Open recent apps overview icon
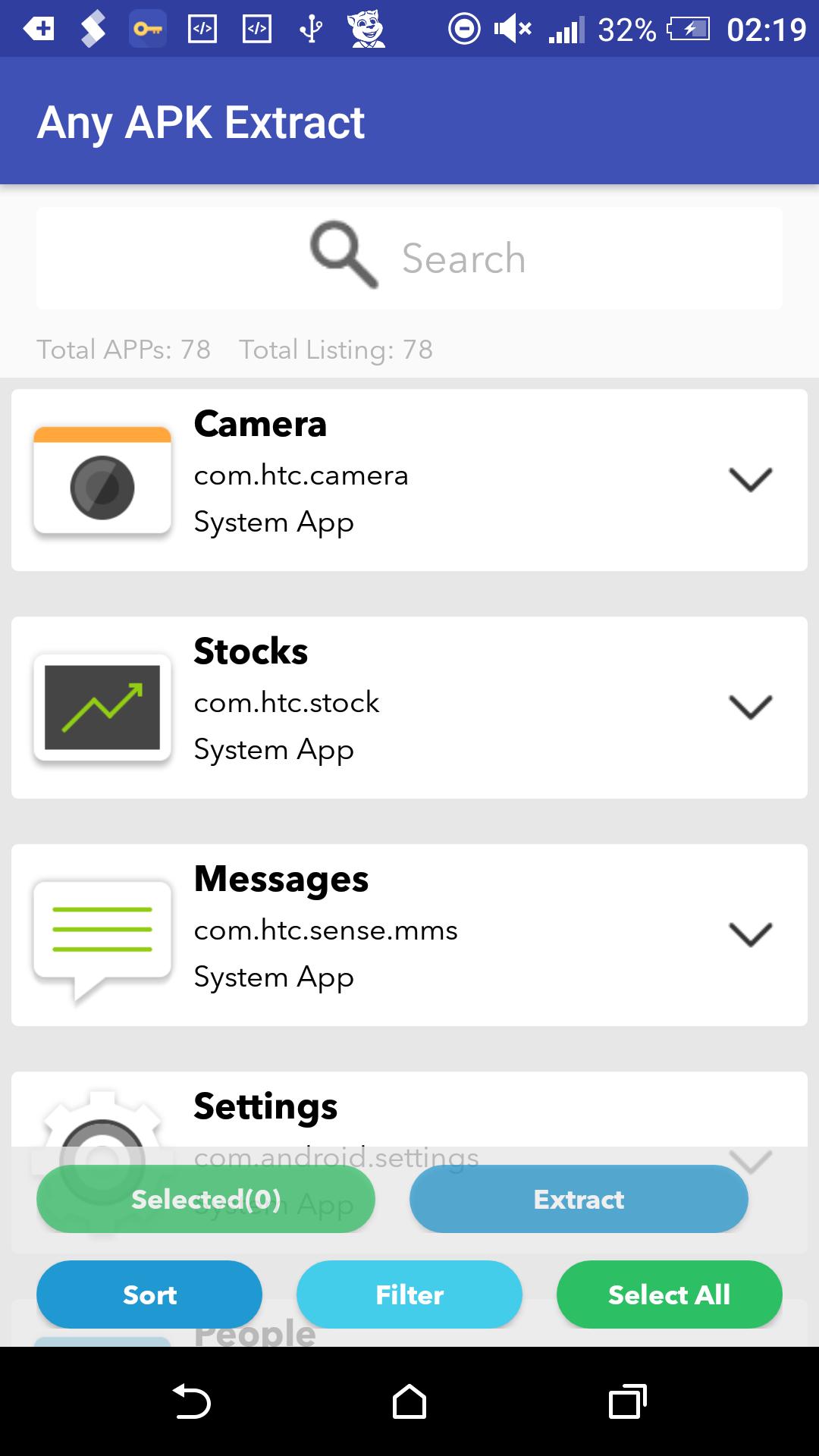819x1456 pixels. [x=628, y=1401]
